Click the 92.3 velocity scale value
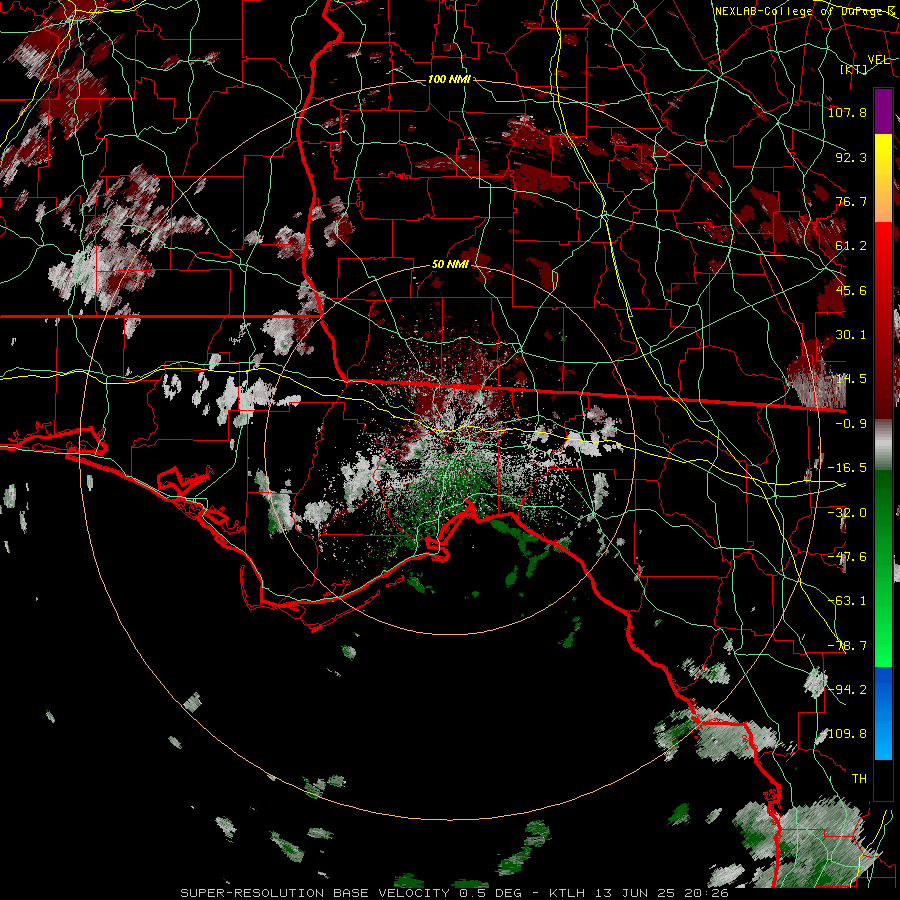The height and width of the screenshot is (900, 900). 851,157
